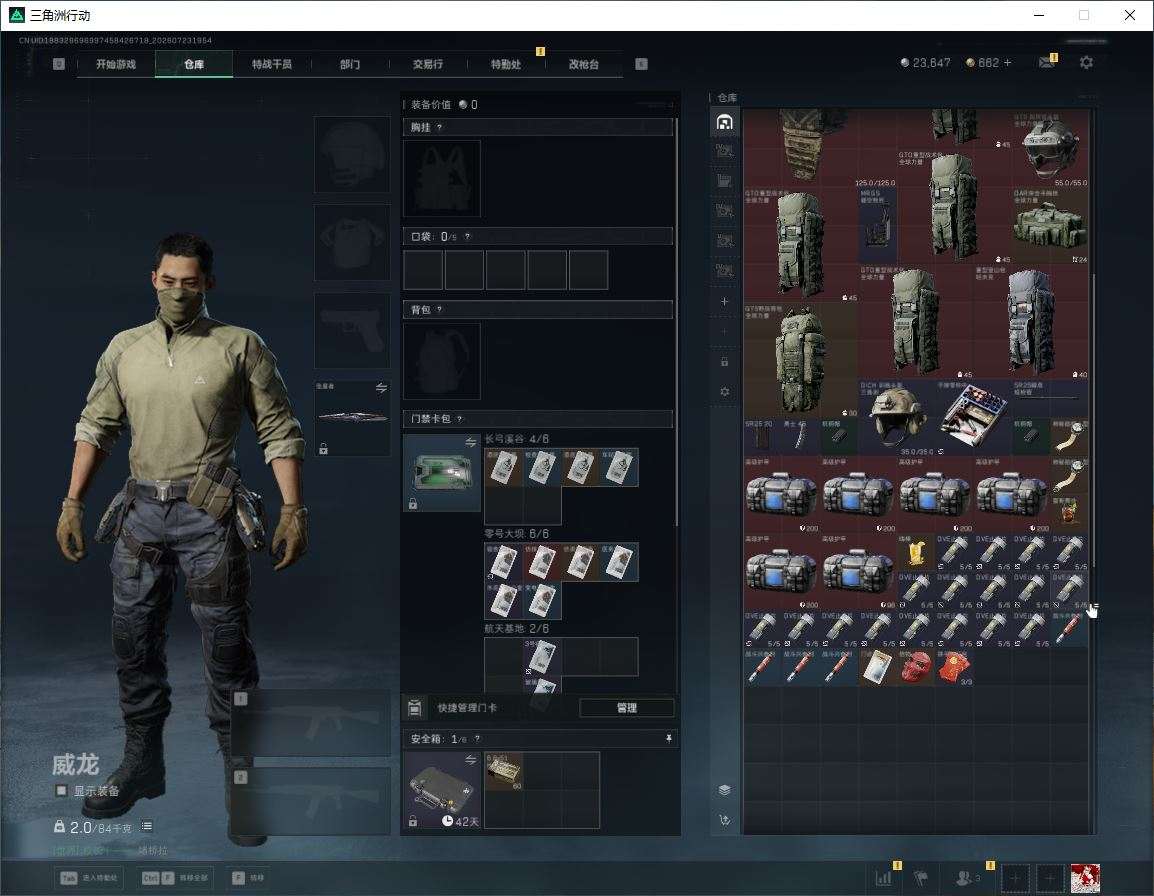Click swap arrows on secure case slot

click(470, 760)
